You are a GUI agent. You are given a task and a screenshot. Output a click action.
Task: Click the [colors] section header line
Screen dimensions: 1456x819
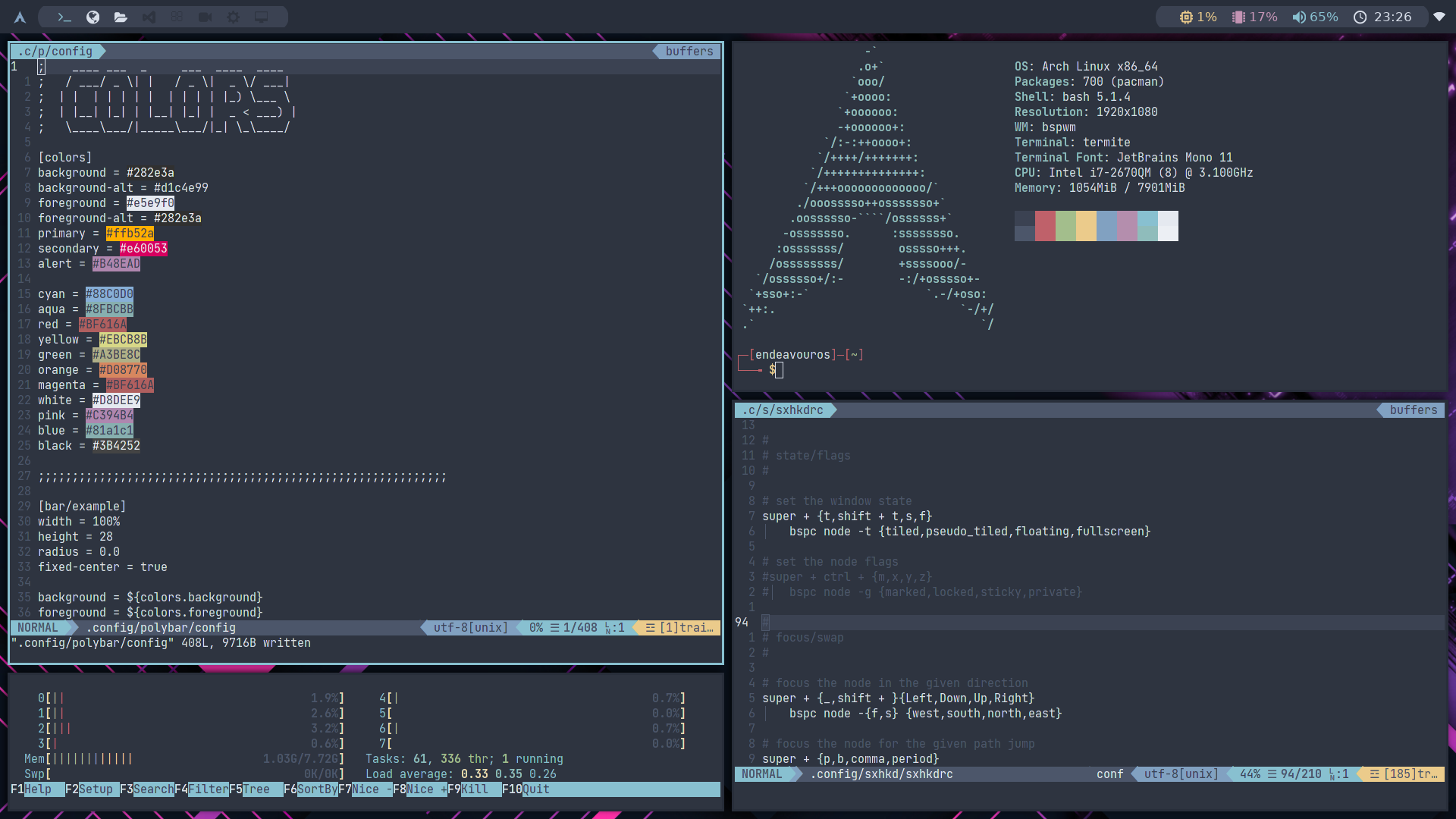(x=65, y=157)
